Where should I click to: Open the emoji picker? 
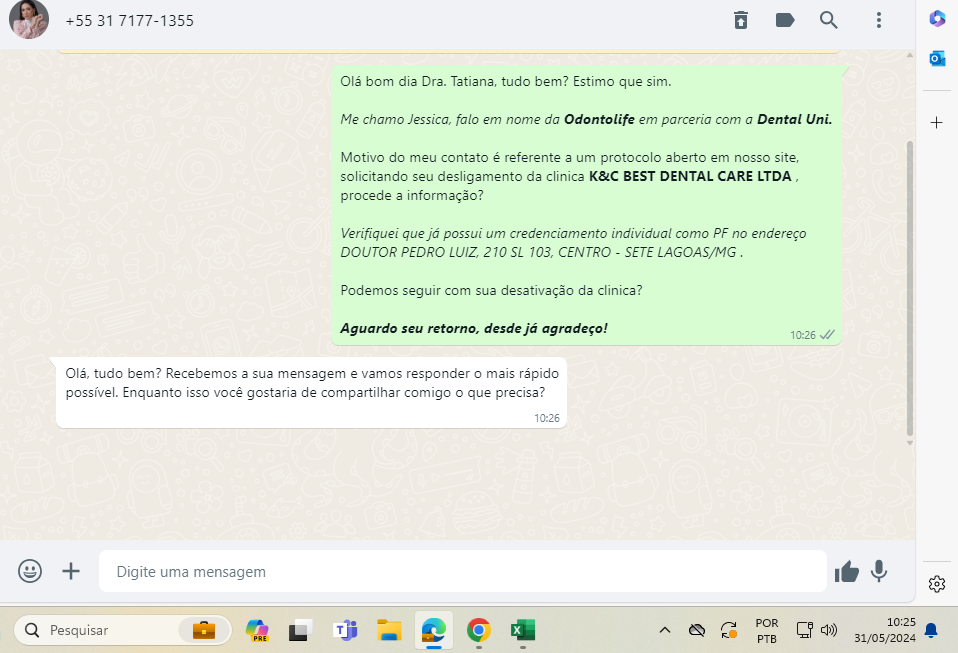[30, 571]
